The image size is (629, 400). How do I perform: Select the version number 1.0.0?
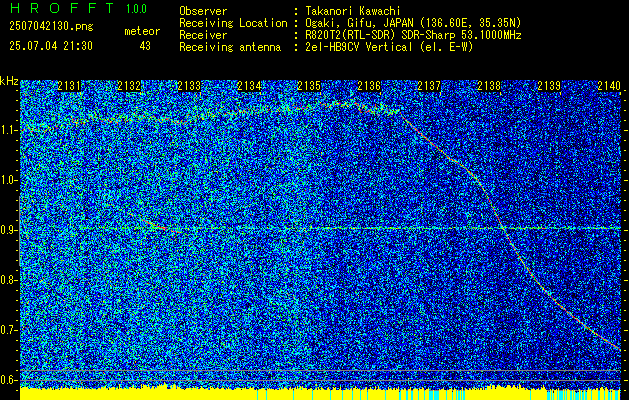[x=136, y=8]
